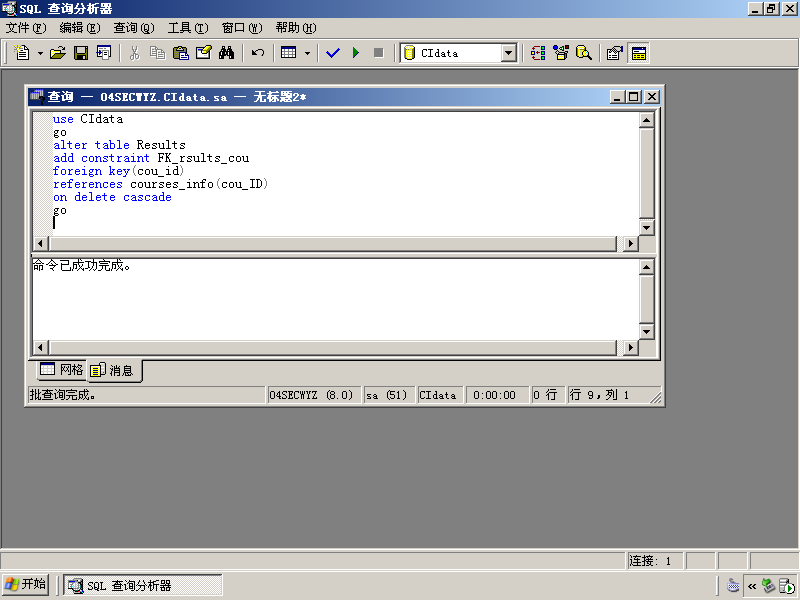Click the keyboard language bar tray icon
The width and height of the screenshot is (800, 600).
coord(733,585)
